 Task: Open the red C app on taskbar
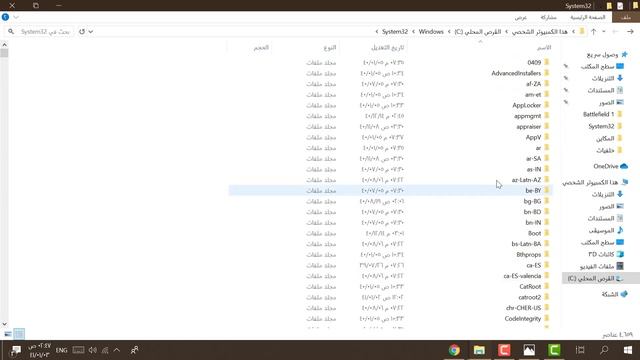tap(504, 350)
